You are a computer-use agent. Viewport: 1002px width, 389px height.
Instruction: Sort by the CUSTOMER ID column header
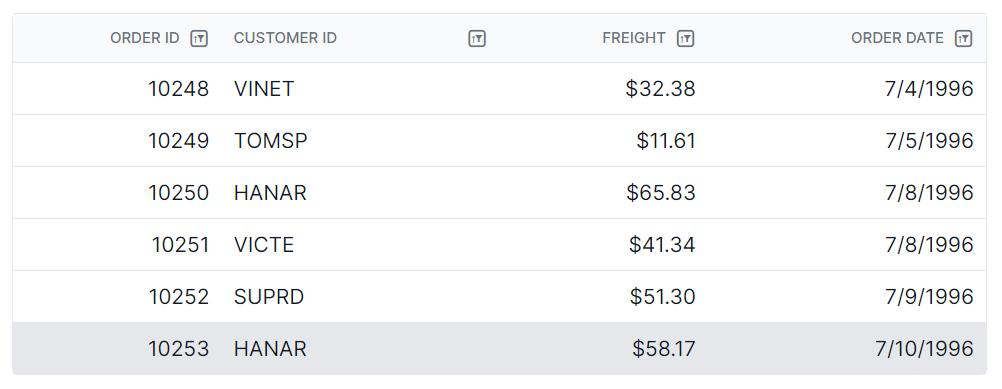pos(285,38)
